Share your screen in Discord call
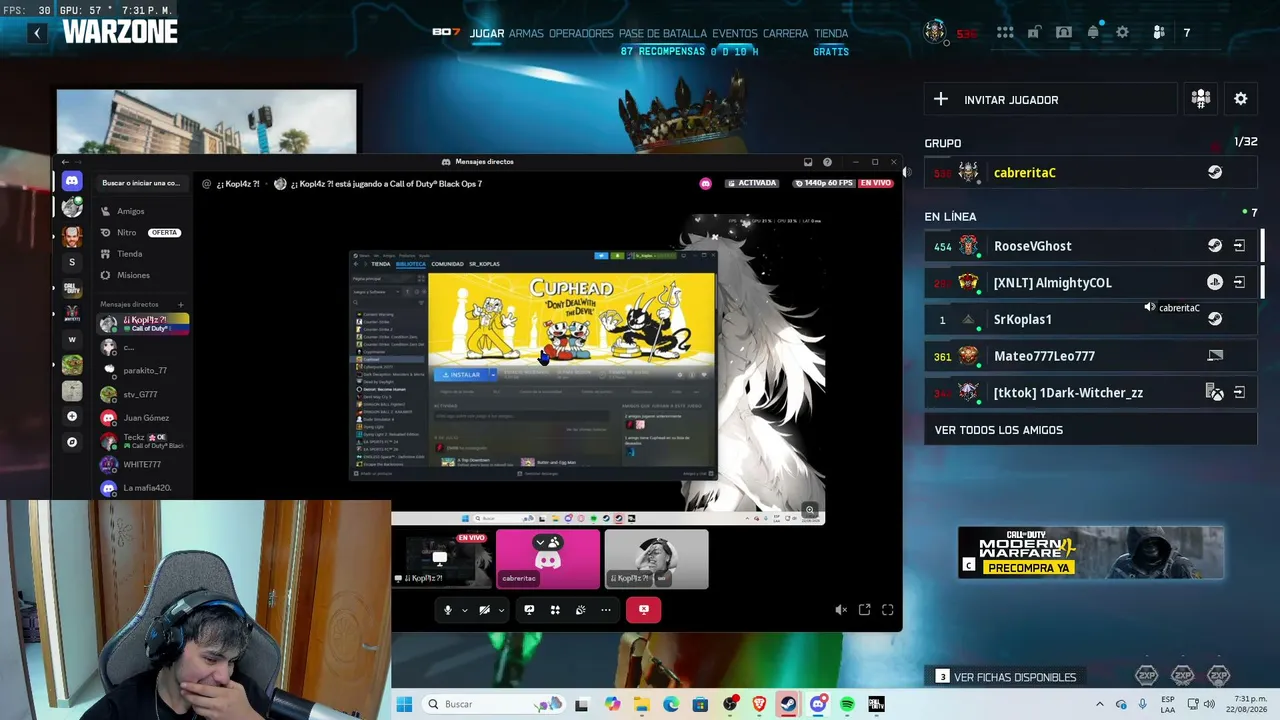The image size is (1280, 720). pos(529,610)
